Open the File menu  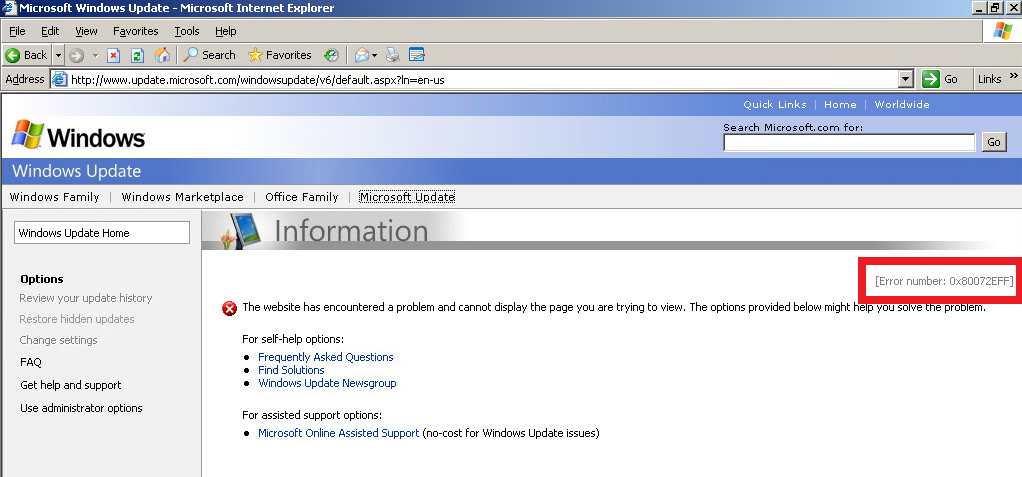tap(17, 31)
